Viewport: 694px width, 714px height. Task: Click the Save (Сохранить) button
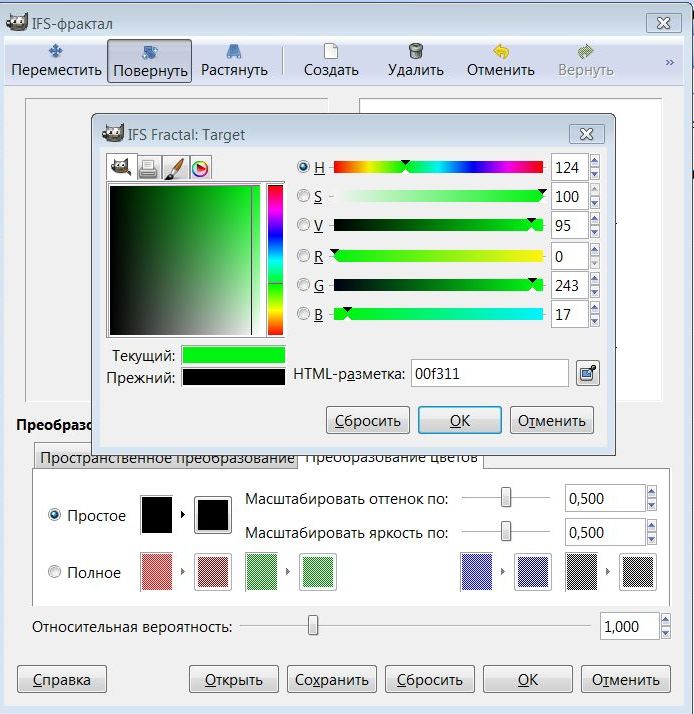click(332, 680)
